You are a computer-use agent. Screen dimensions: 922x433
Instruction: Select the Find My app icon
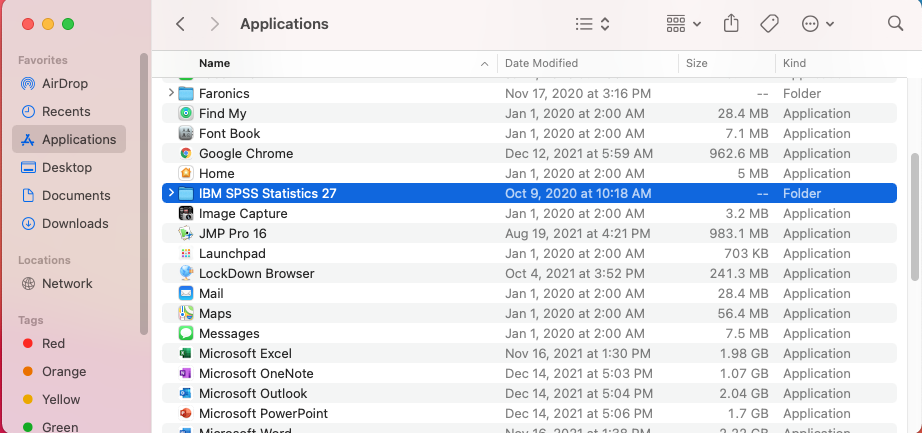[185, 113]
